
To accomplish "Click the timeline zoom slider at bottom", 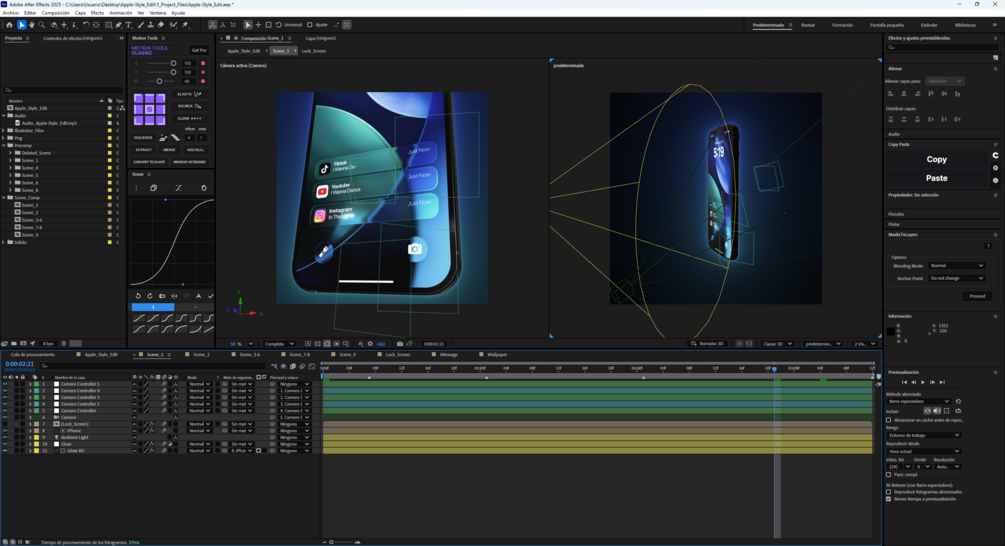I will [x=331, y=542].
